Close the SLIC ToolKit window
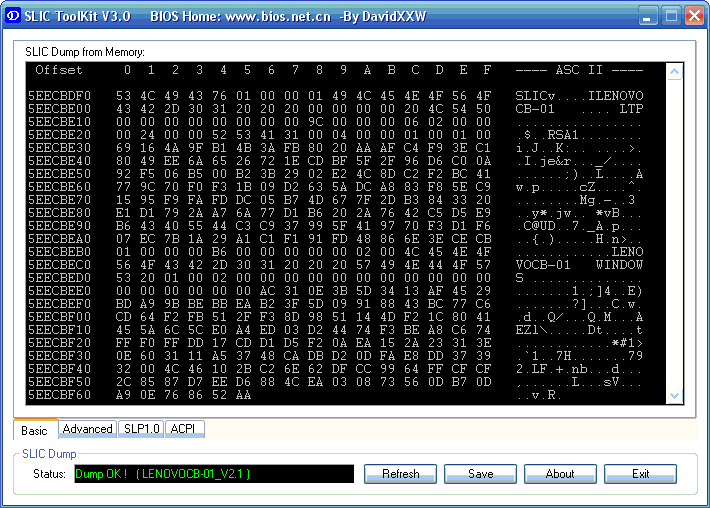Image resolution: width=710 pixels, height=508 pixels. point(694,16)
